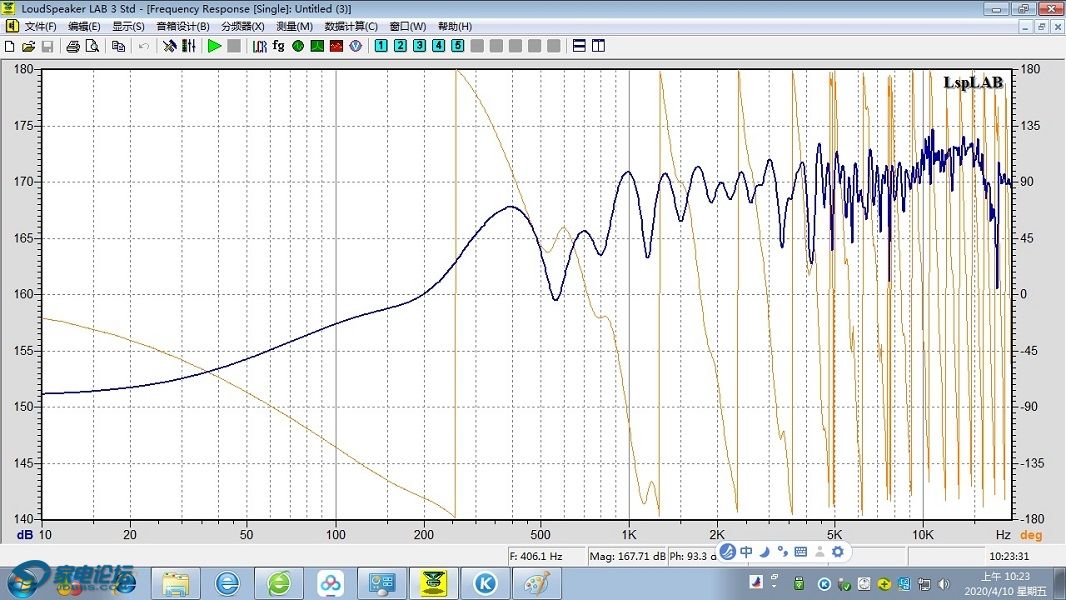Image resolution: width=1066 pixels, height=600 pixels.
Task: Open the LCR meter tool
Action: (x=259, y=46)
